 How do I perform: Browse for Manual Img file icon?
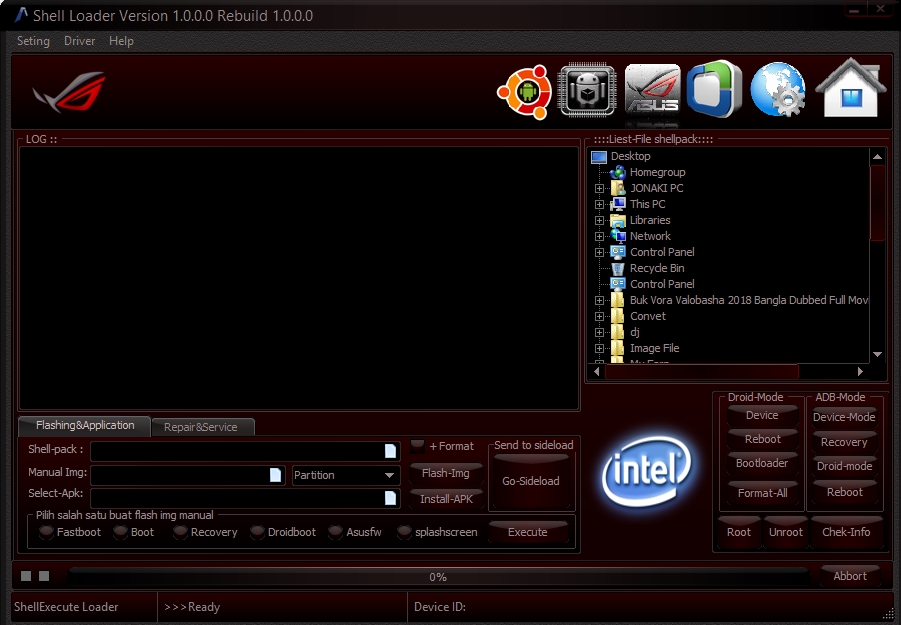[276, 474]
